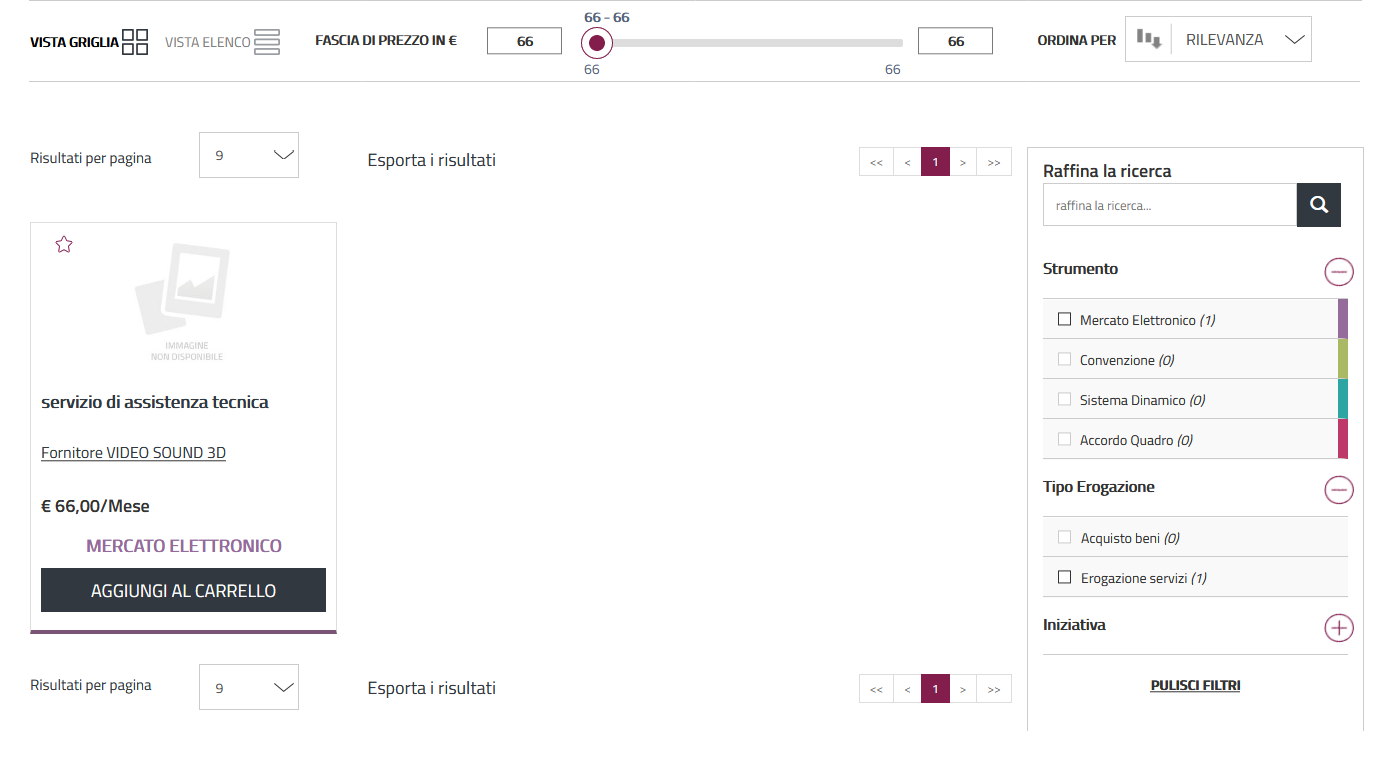
Task: Go to last page in top pagination
Action: (993, 162)
